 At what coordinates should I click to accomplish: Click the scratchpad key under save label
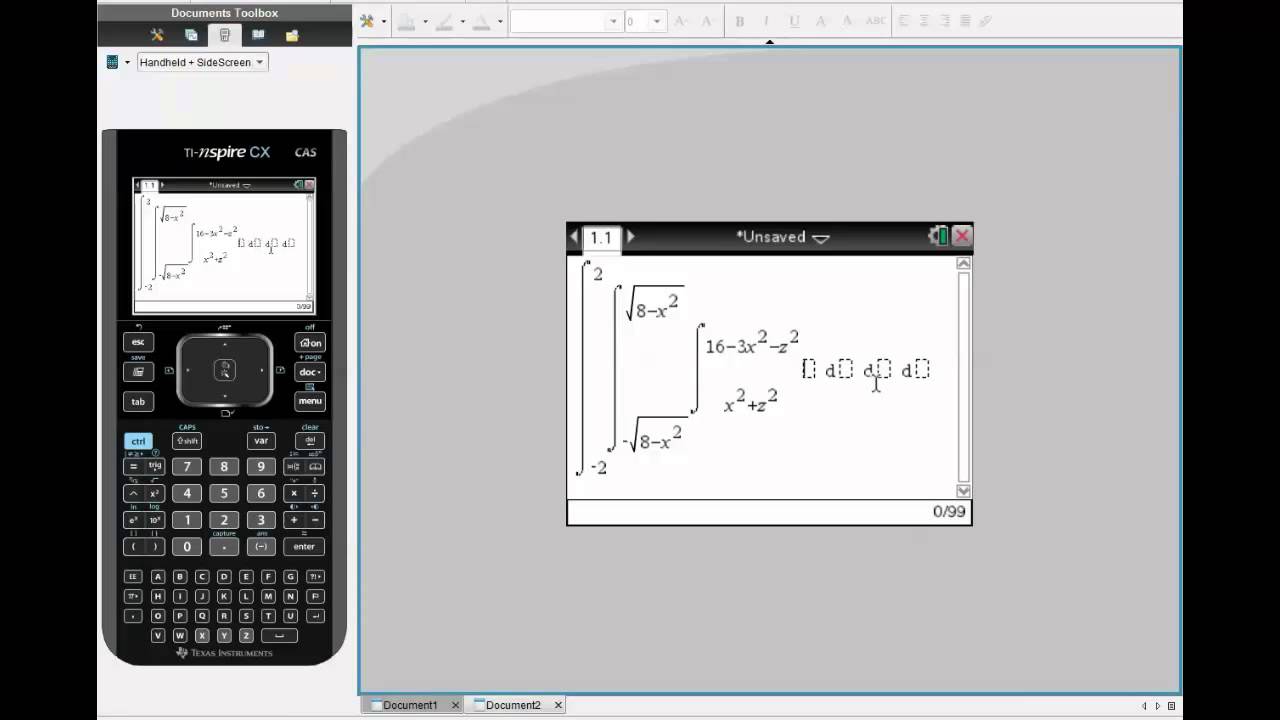[138, 372]
